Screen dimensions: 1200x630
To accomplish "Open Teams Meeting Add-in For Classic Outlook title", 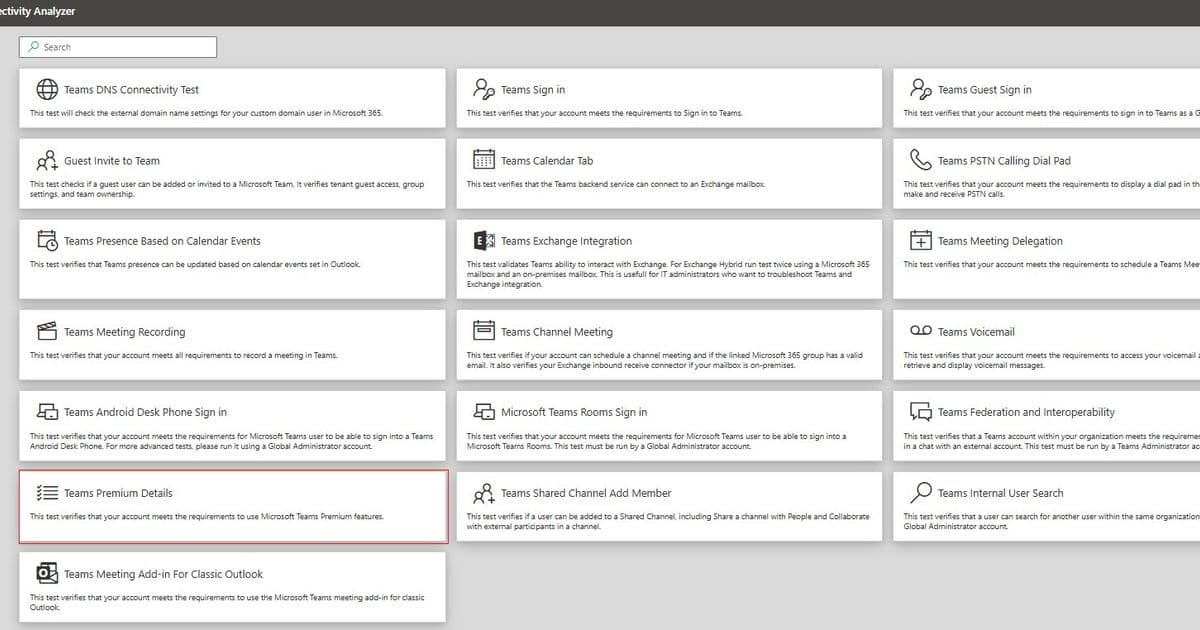I will (x=163, y=574).
